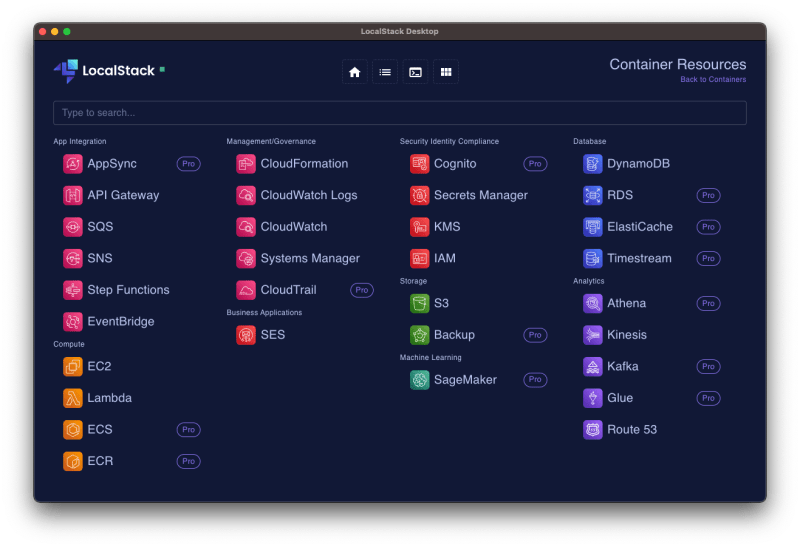Open the DynamoDB icon

[x=593, y=164]
